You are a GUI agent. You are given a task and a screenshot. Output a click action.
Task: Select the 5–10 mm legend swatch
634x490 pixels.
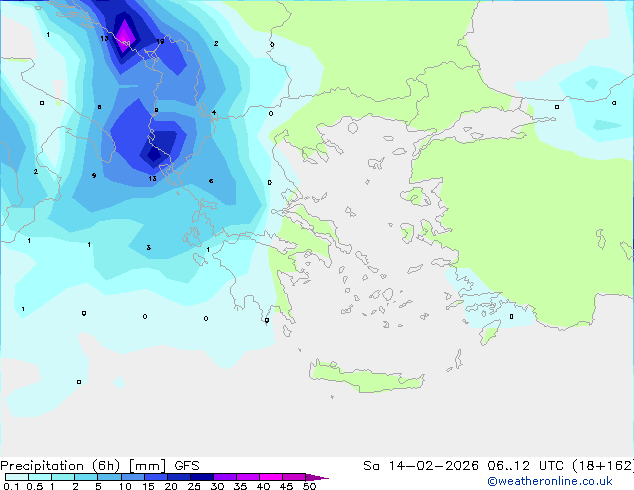point(109,477)
